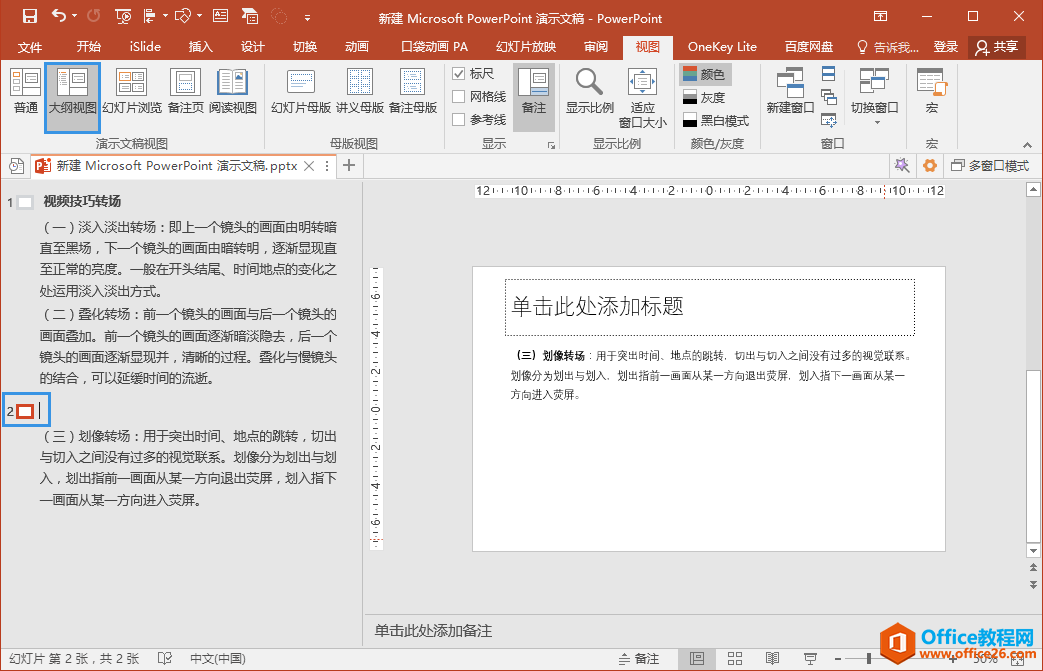Select Grayscale (灰度) color mode
The height and width of the screenshot is (671, 1043).
click(x=704, y=97)
